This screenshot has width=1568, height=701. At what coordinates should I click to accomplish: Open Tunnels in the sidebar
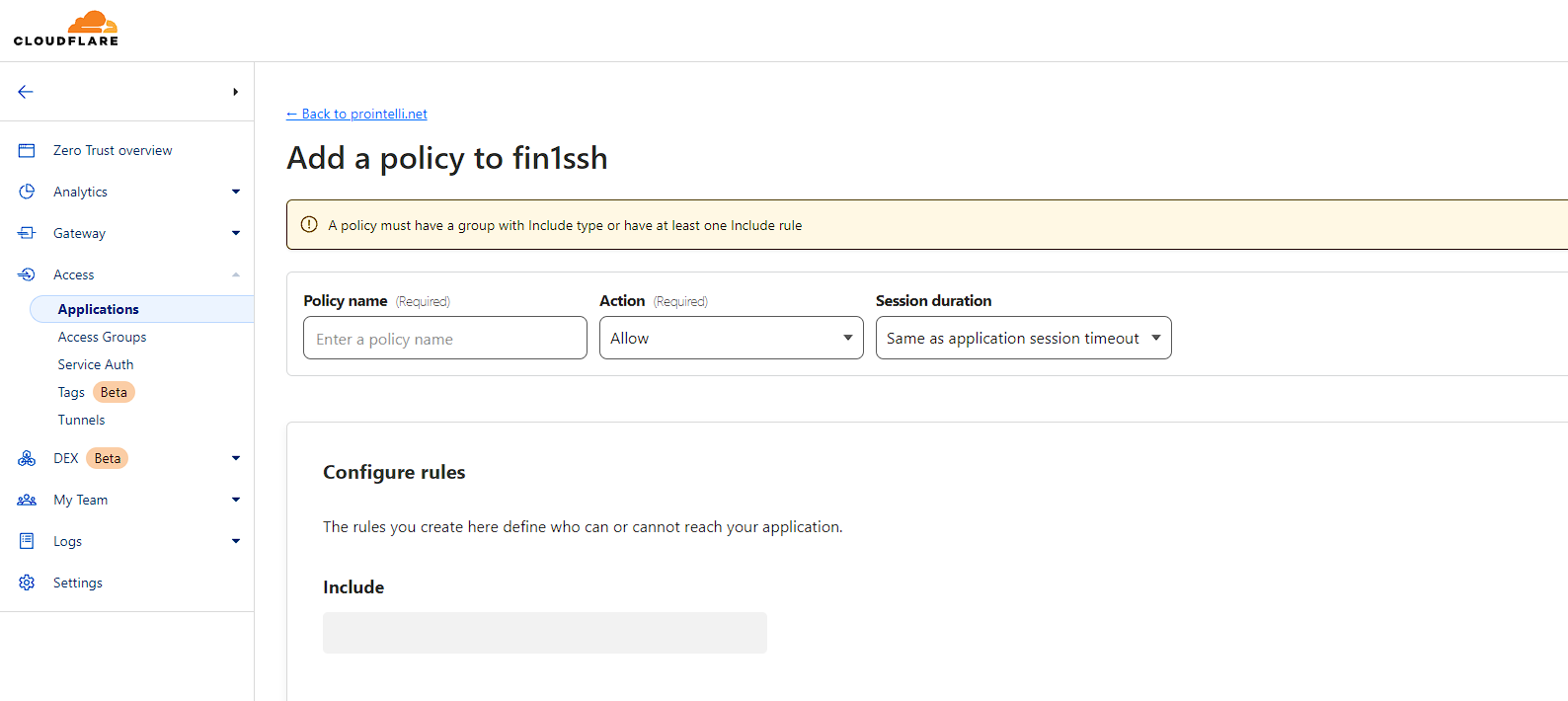pyautogui.click(x=81, y=420)
